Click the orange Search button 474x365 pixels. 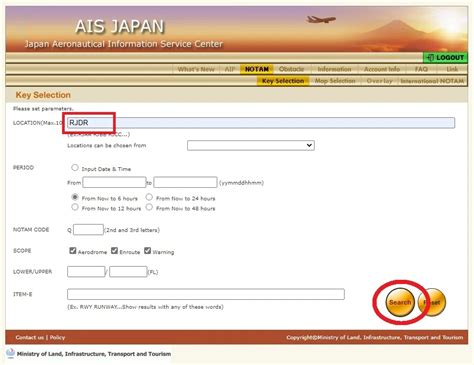(x=400, y=302)
